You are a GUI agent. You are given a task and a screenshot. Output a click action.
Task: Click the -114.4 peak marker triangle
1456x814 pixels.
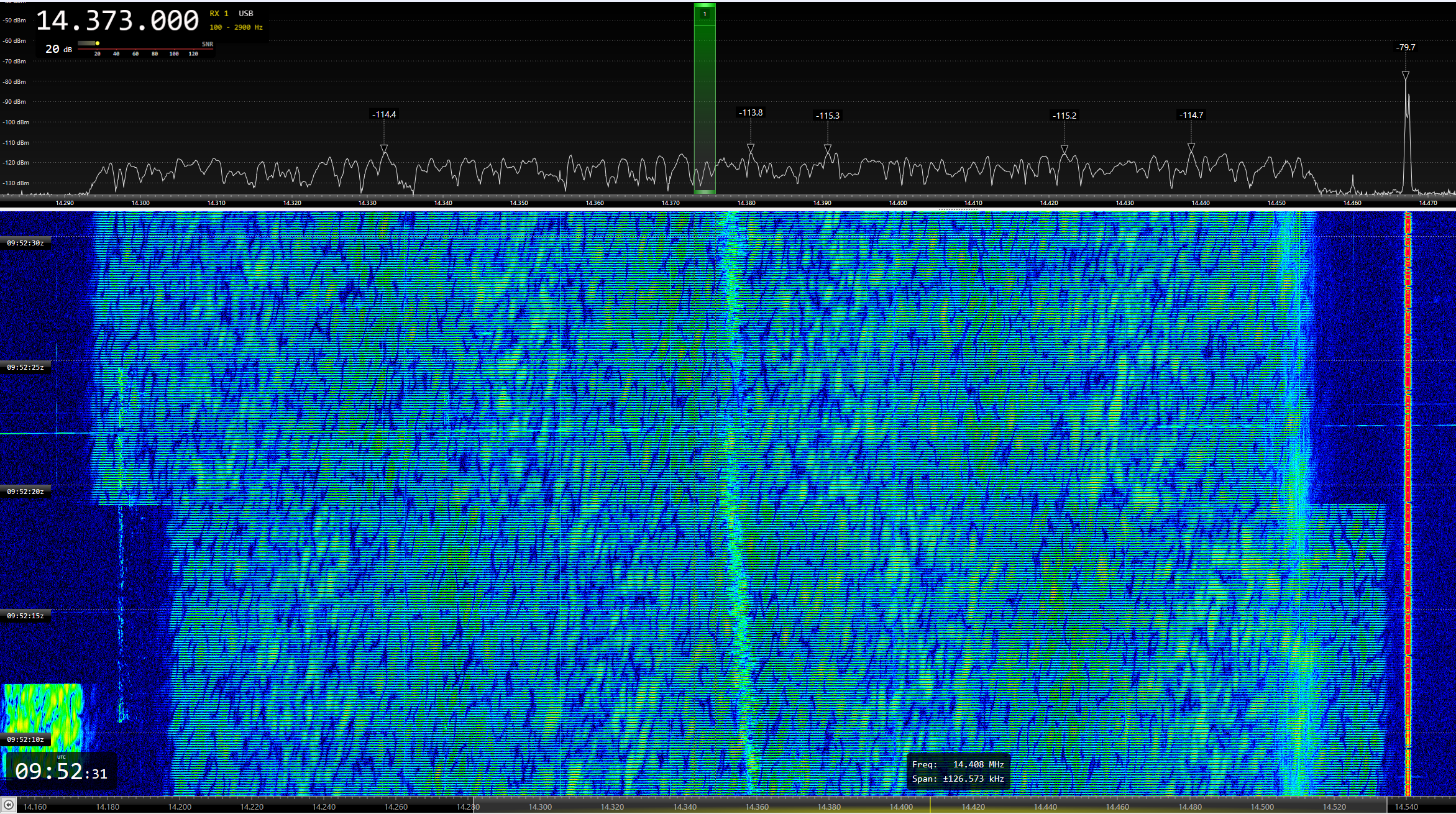[384, 149]
